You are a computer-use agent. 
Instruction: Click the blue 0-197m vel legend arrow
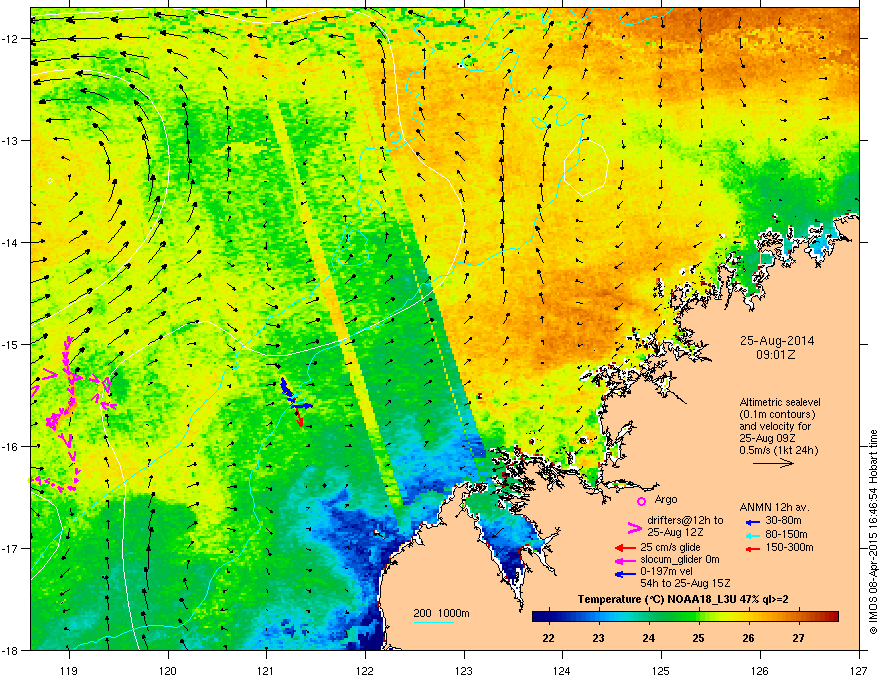click(625, 574)
